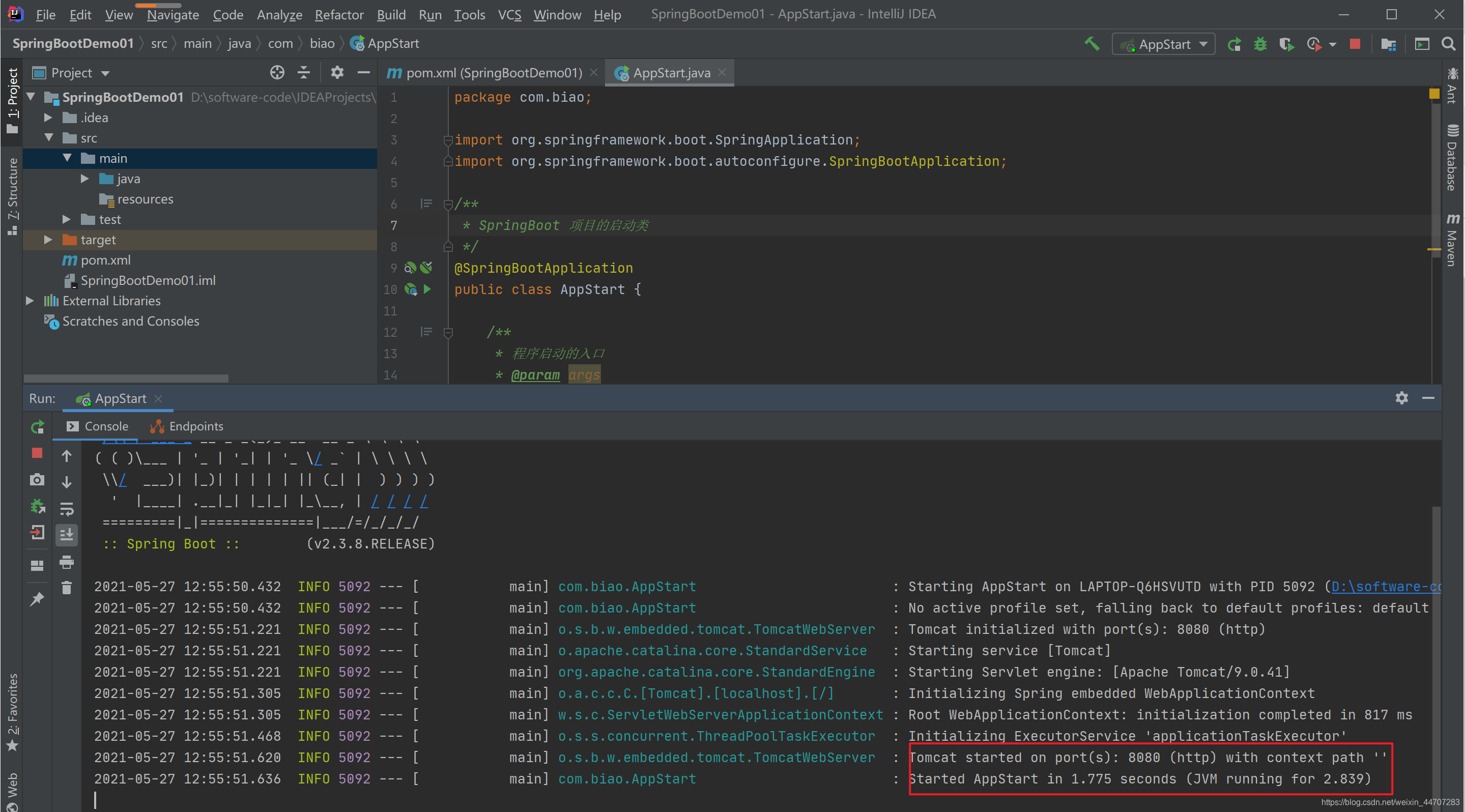Open Database side tool window
Image resolution: width=1465 pixels, height=812 pixels.
coord(1452,157)
